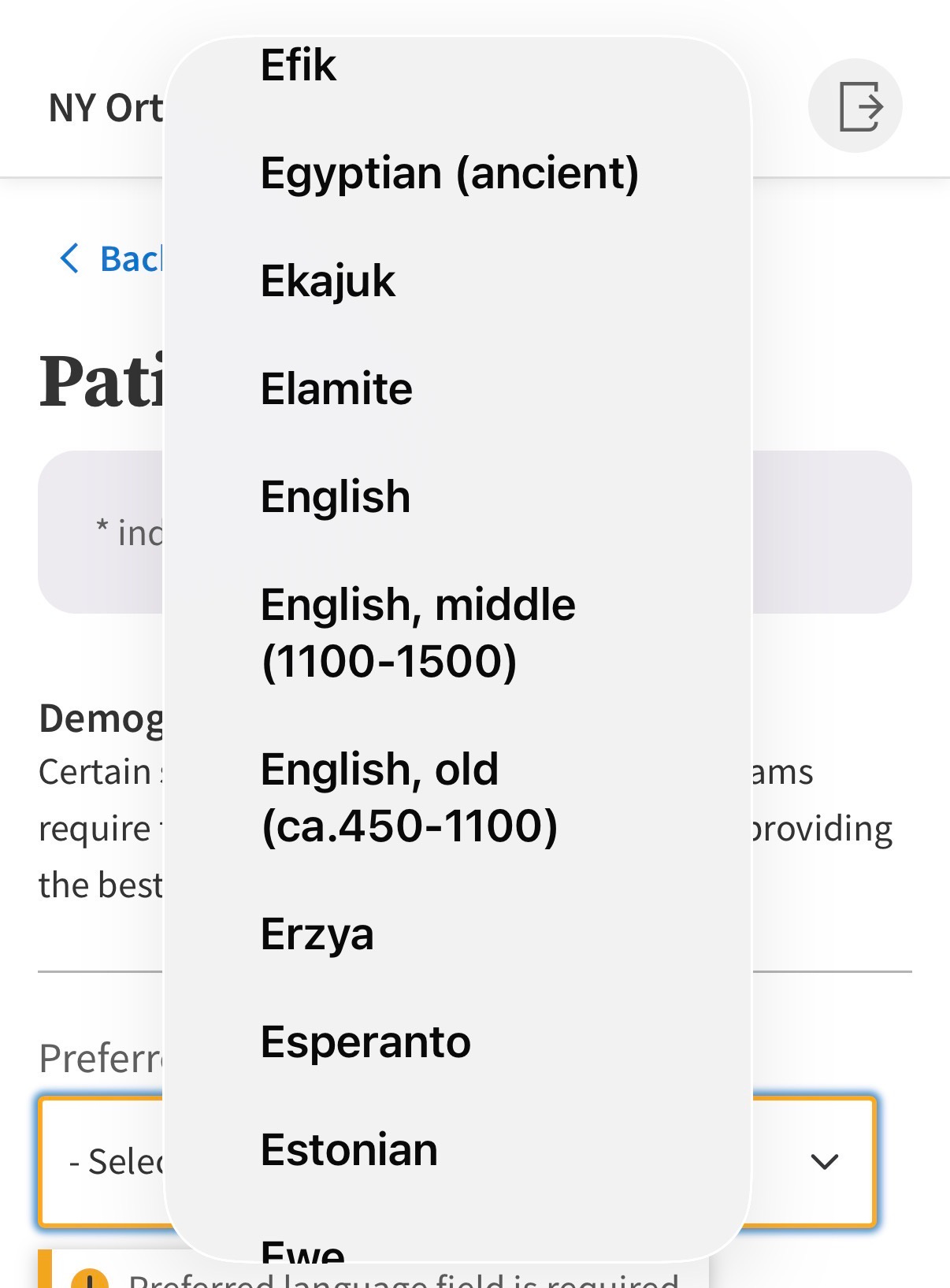Select Efik from the language list

point(457,65)
